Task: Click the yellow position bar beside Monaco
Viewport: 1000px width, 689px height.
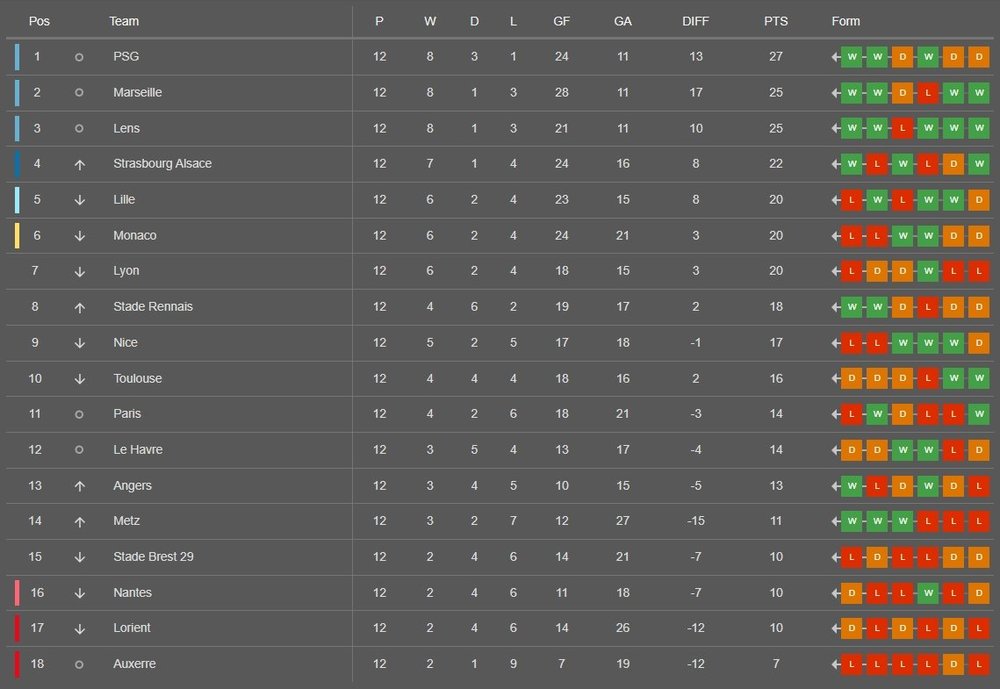Action: coord(17,235)
